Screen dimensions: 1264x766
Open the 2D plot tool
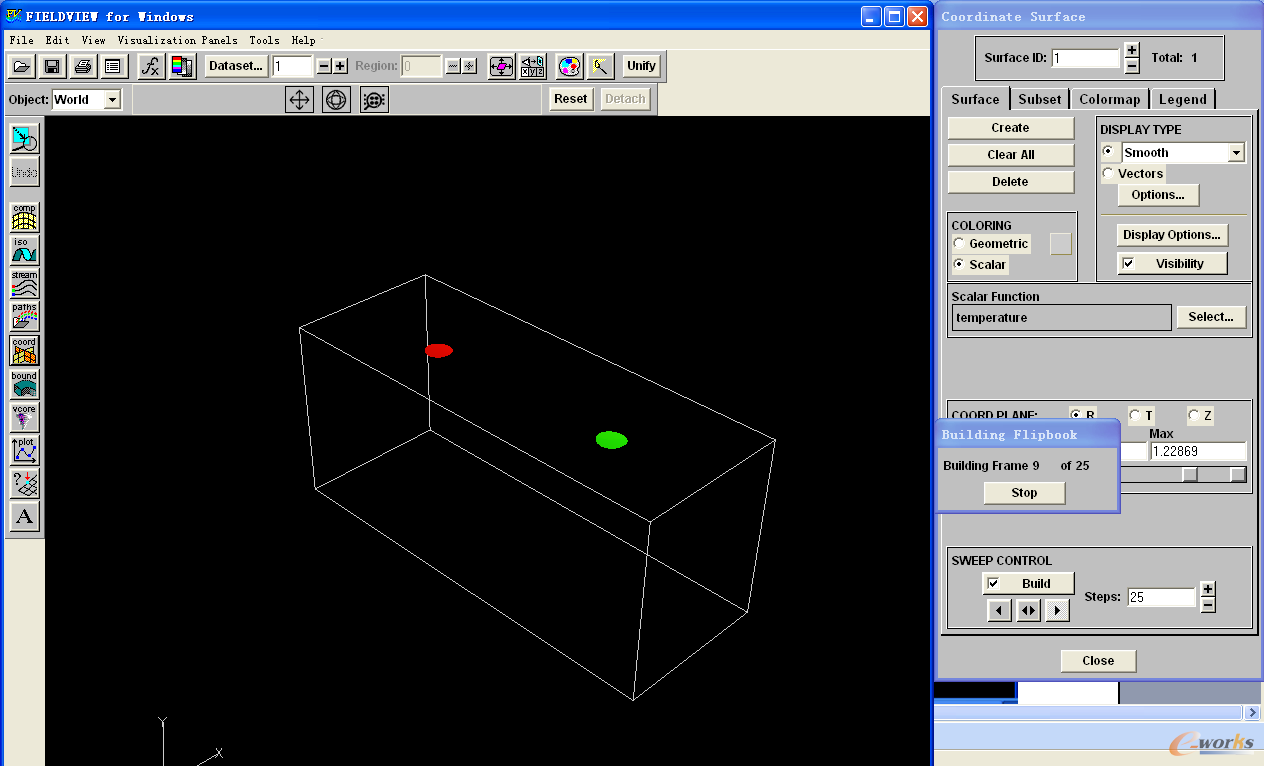point(24,450)
